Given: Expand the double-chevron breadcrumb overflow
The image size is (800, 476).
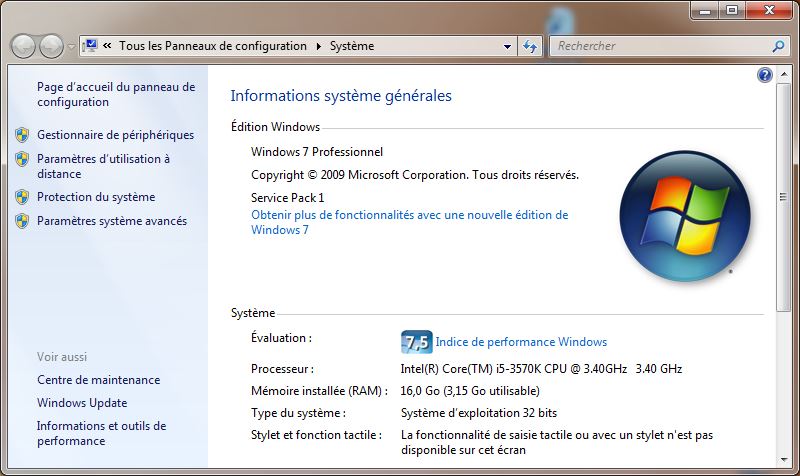Looking at the screenshot, I should 107,46.
